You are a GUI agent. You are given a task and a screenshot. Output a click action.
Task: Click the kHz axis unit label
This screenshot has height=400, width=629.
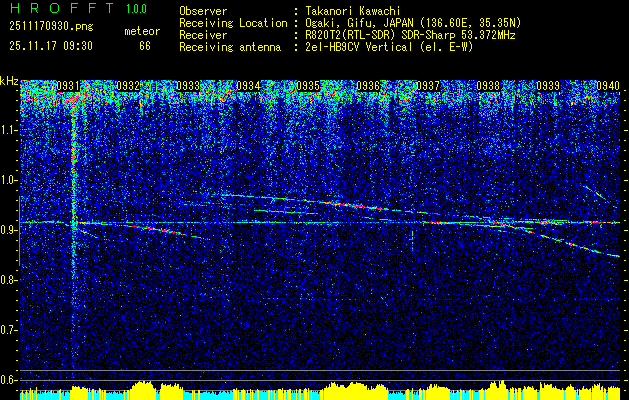click(9, 81)
